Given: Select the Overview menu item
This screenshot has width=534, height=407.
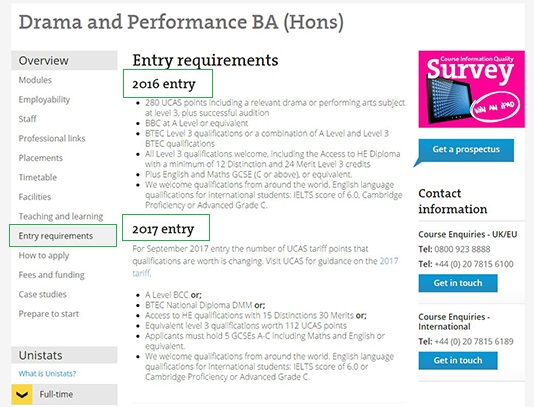Looking at the screenshot, I should coord(64,61).
